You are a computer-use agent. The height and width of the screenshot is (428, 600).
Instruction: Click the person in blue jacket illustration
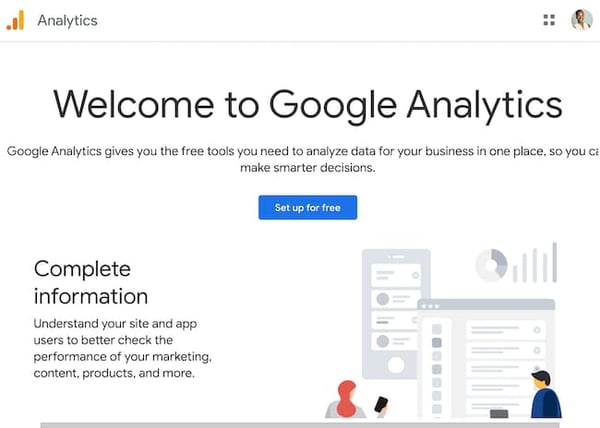pos(544,396)
